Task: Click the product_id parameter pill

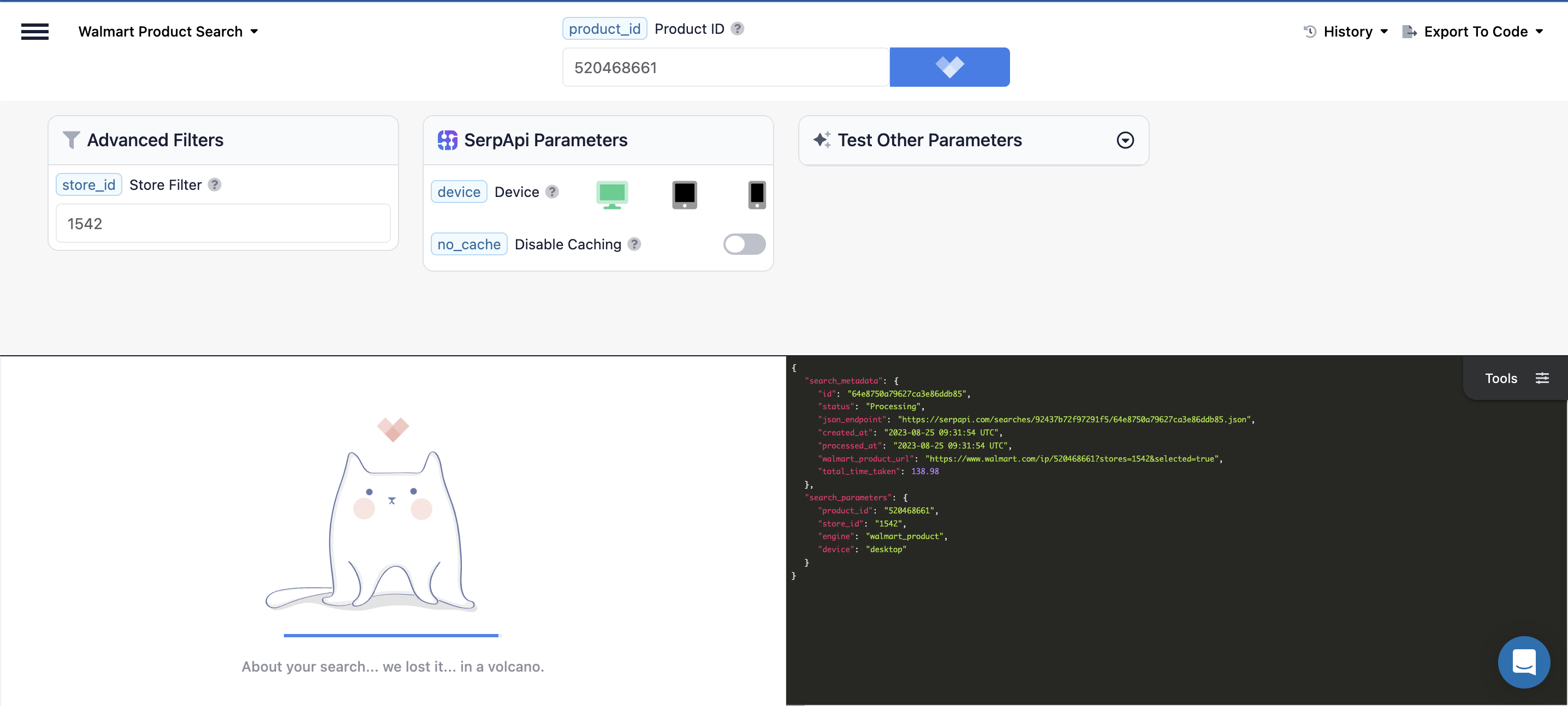Action: (604, 28)
